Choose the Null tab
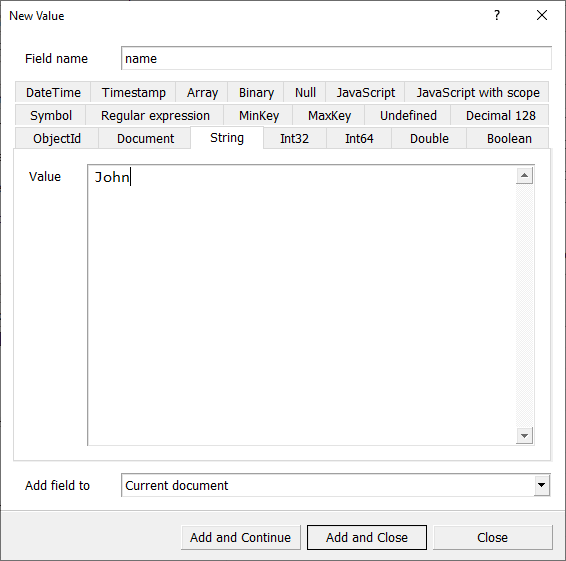 coord(305,92)
